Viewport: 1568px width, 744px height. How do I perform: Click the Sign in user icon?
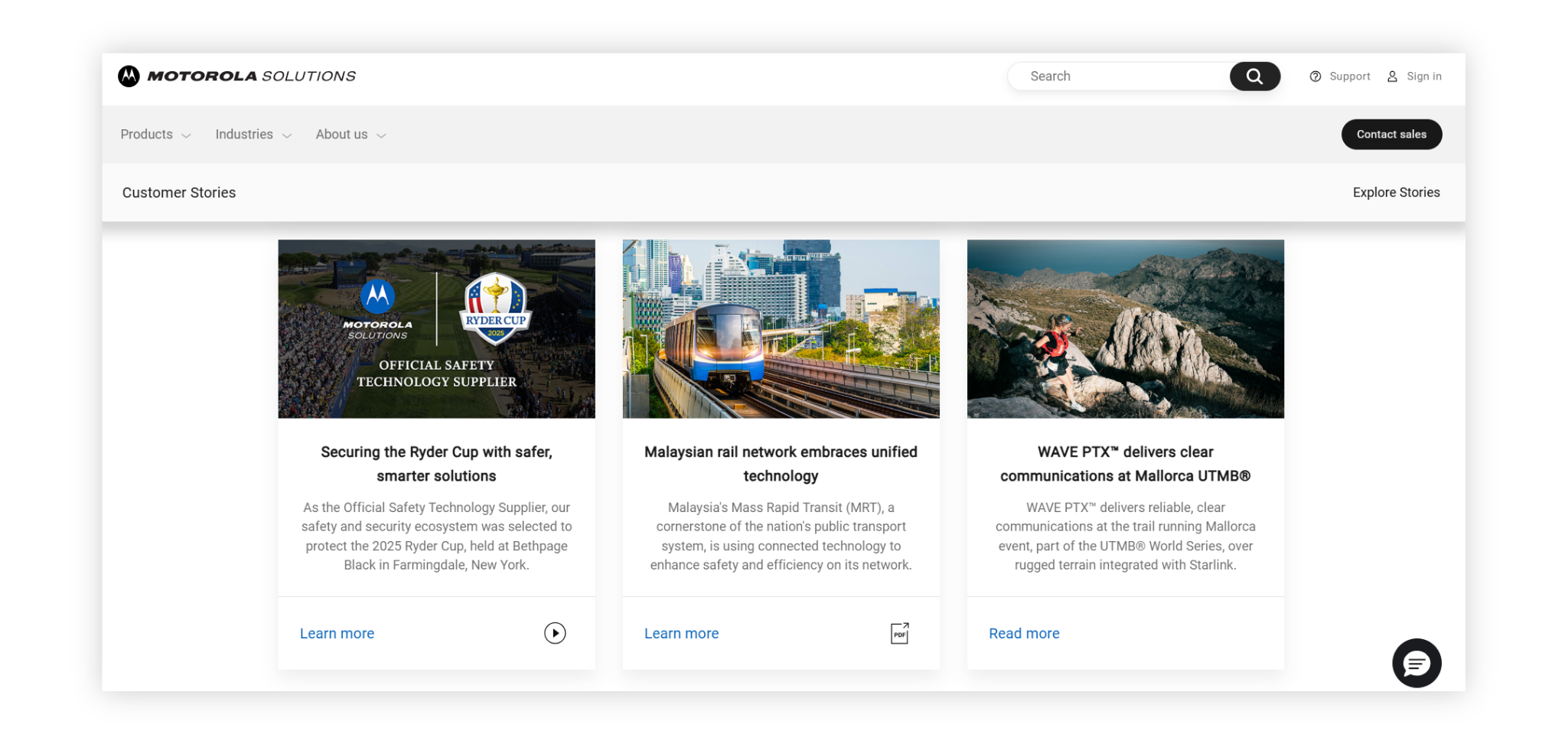point(1392,77)
